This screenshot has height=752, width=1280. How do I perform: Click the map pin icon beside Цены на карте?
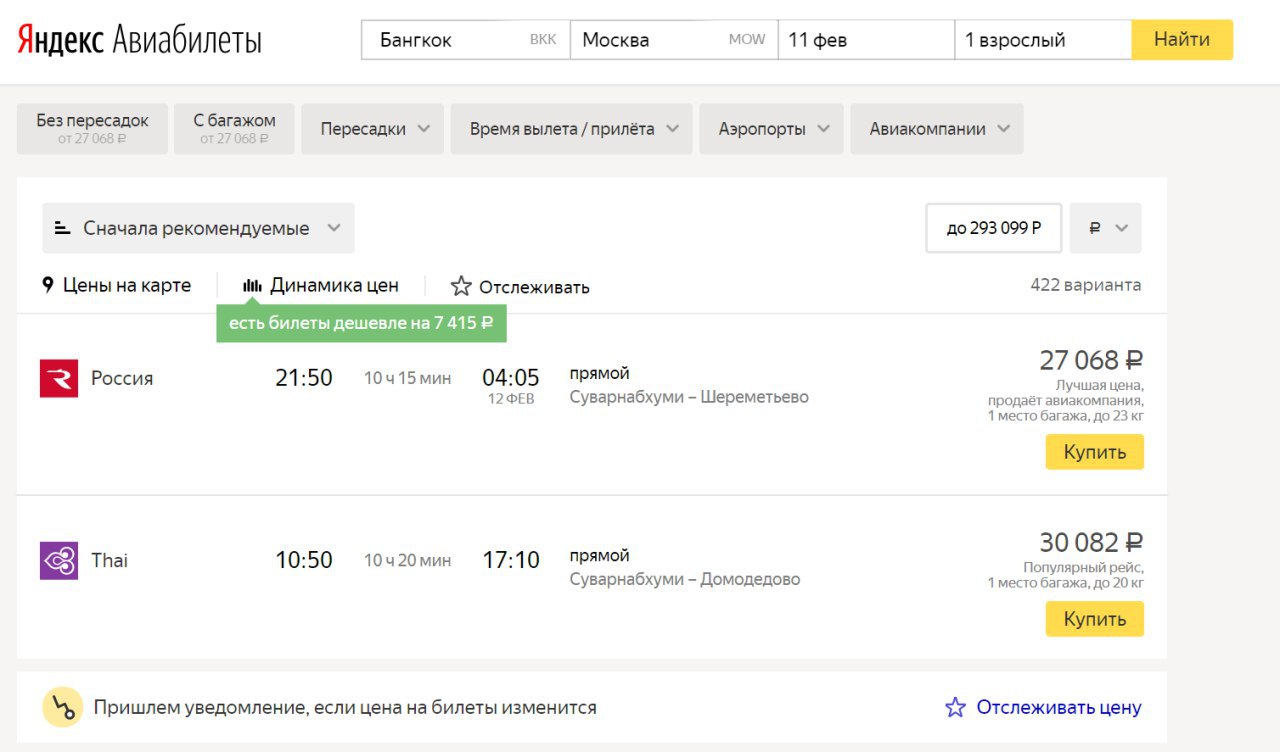tap(47, 285)
